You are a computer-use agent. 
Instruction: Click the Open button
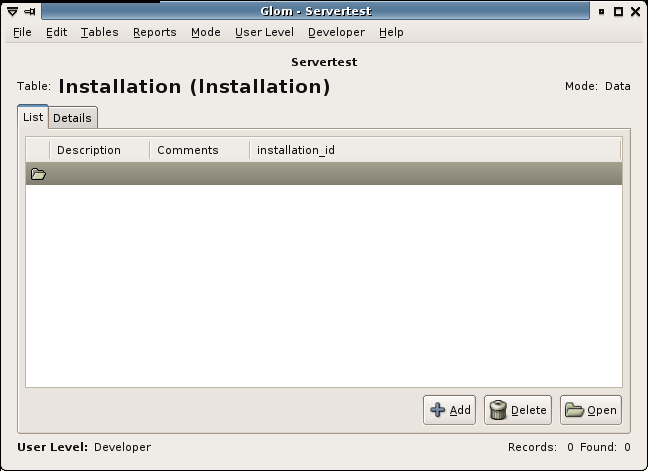click(591, 410)
